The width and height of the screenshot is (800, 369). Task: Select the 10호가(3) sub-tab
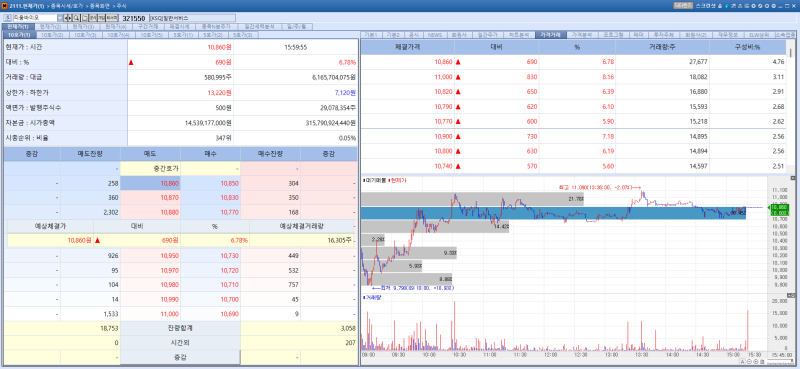pyautogui.click(x=85, y=35)
